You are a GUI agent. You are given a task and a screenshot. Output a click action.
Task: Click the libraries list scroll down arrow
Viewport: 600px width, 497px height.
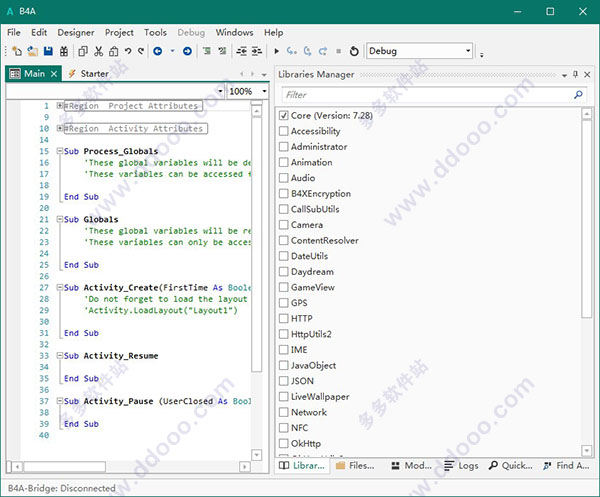[x=587, y=450]
